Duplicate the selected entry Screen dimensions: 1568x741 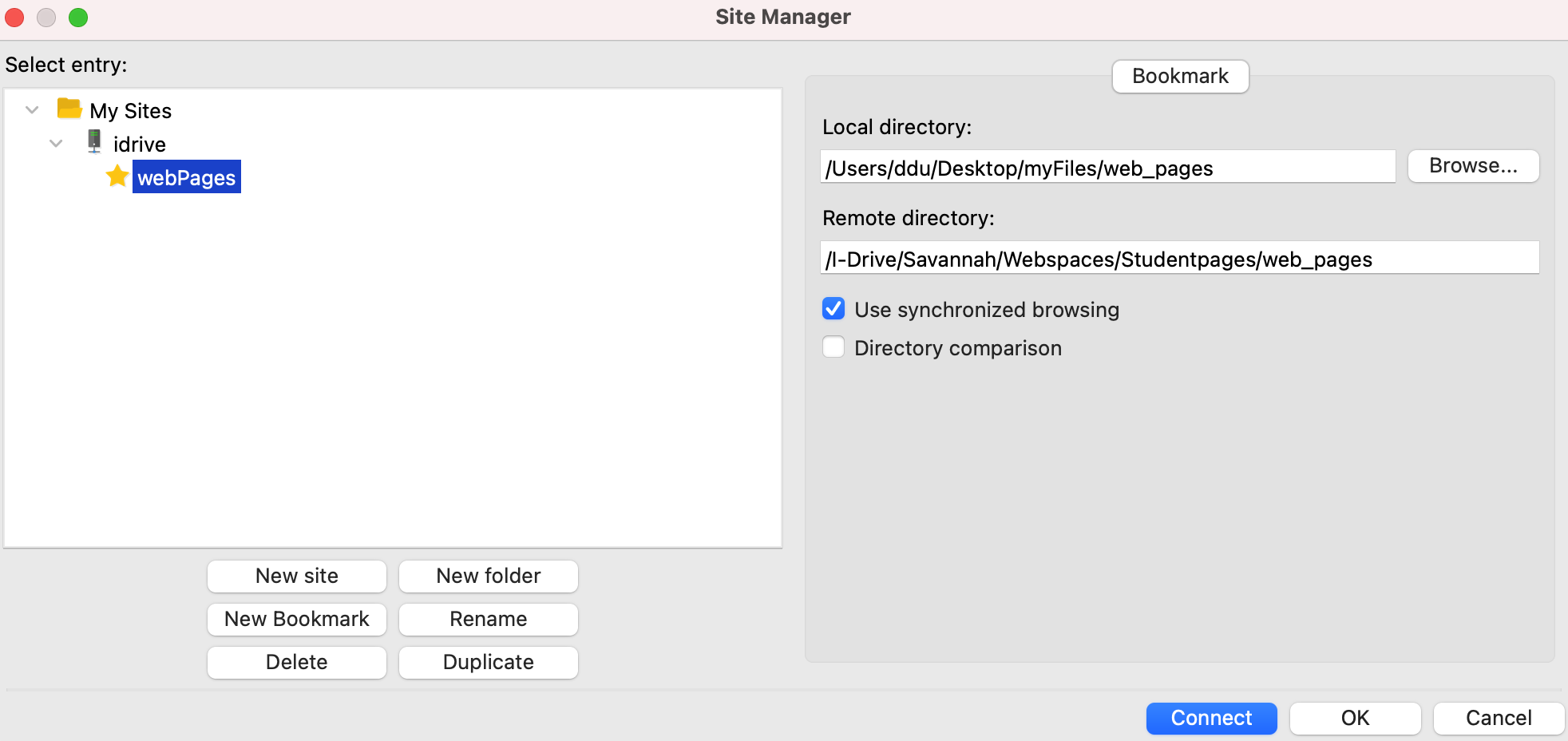[489, 662]
